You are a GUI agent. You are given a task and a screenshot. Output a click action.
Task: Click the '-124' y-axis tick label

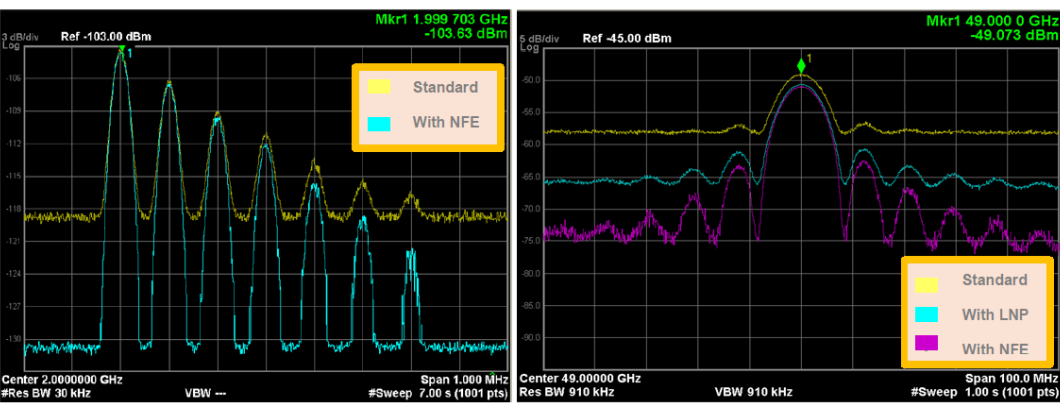click(16, 274)
